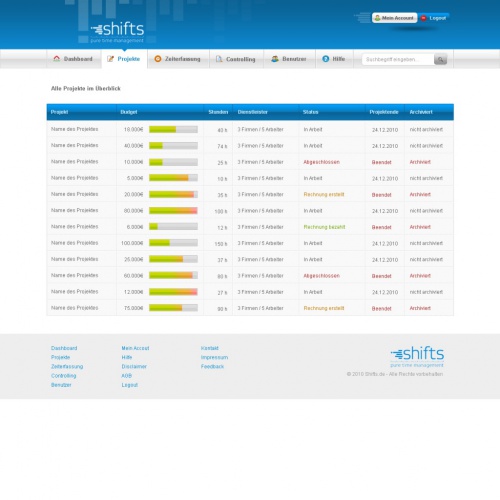Click the 18.000€ budget progress bar

click(173, 129)
